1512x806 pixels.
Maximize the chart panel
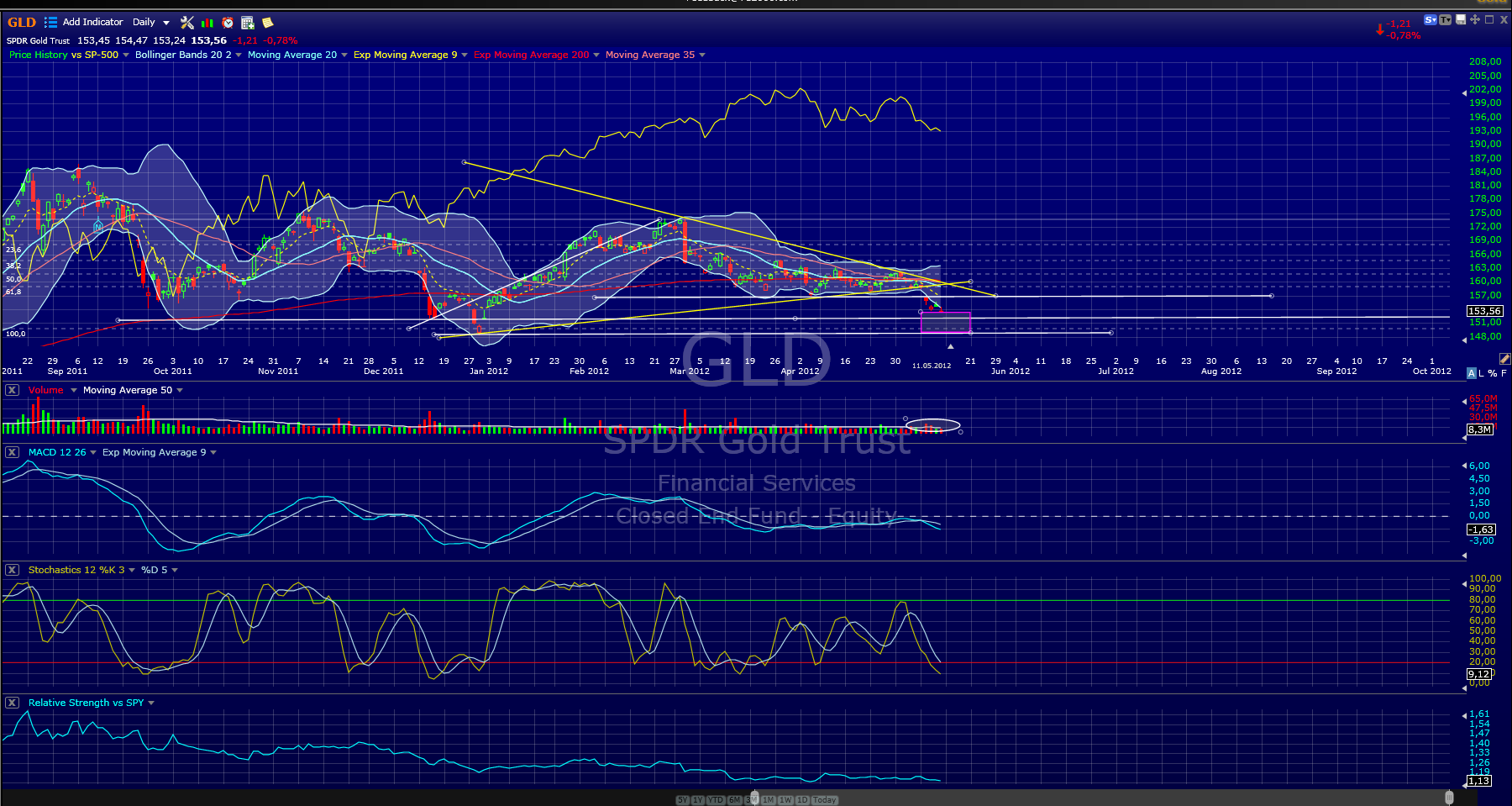click(x=1489, y=19)
